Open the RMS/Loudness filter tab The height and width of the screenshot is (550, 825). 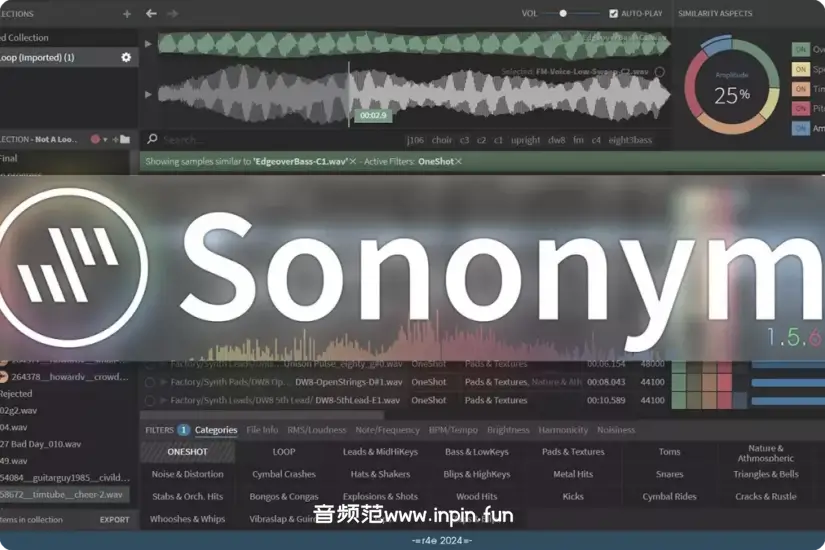(317, 430)
